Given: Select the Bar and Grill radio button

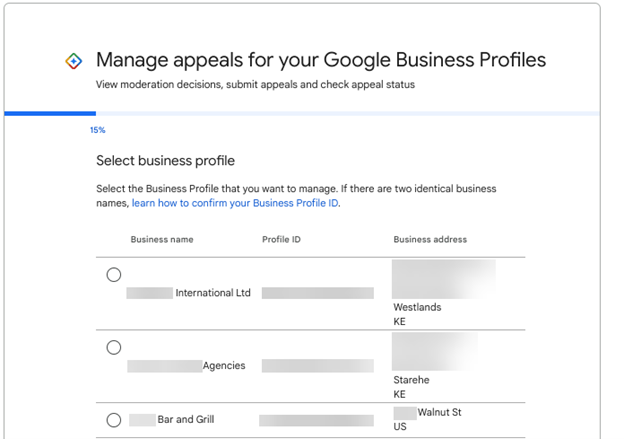Looking at the screenshot, I should pos(114,420).
